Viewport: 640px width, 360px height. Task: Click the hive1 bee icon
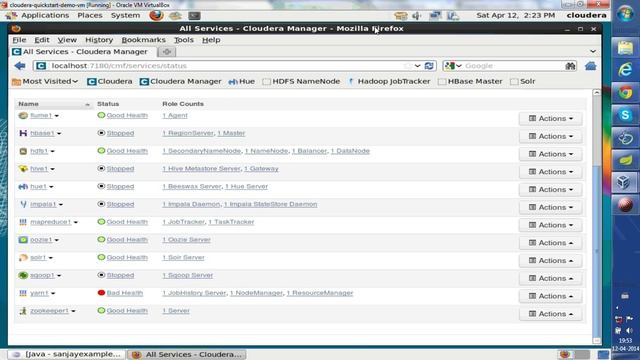(23, 169)
